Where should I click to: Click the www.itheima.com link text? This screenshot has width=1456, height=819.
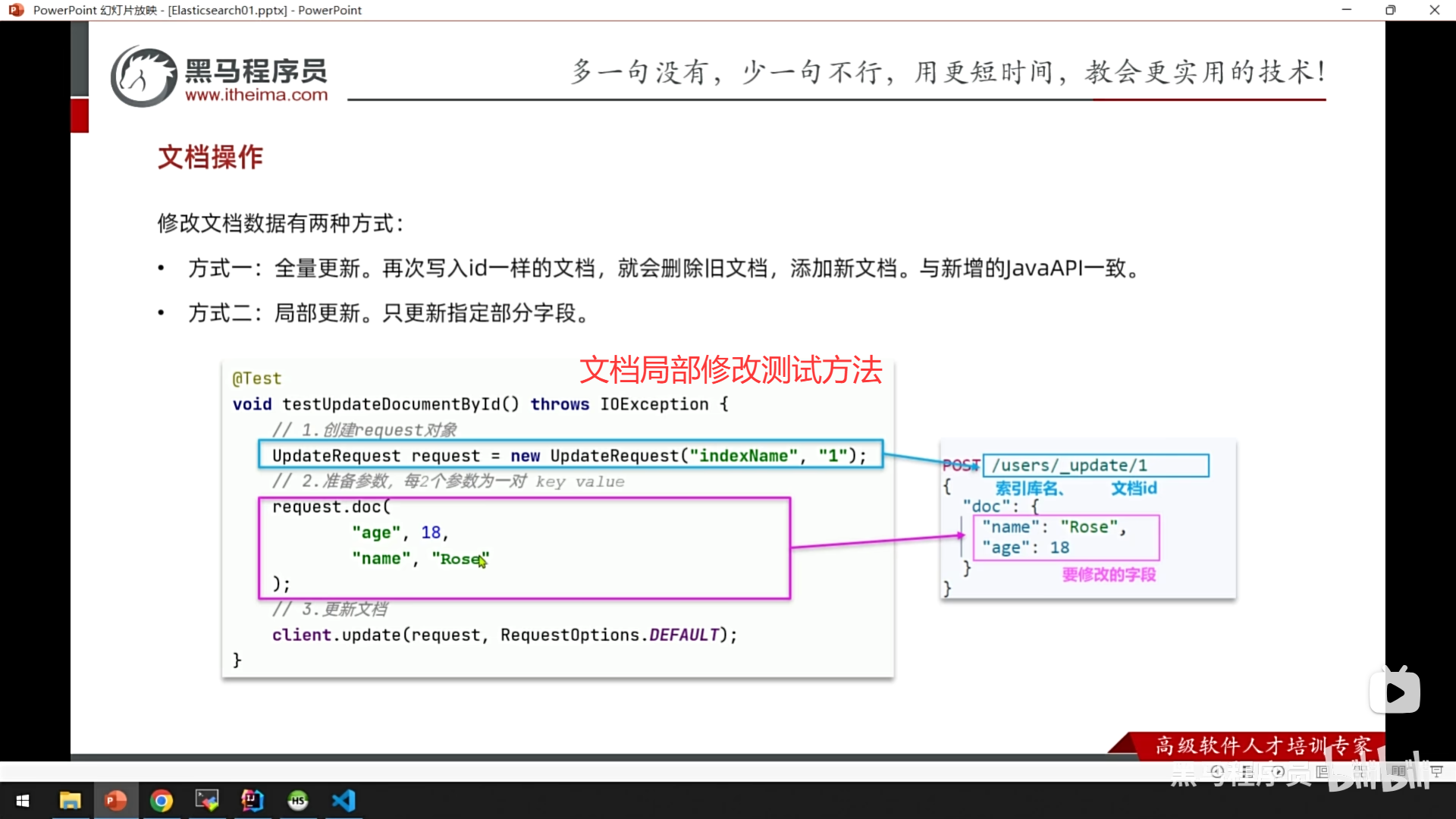256,95
